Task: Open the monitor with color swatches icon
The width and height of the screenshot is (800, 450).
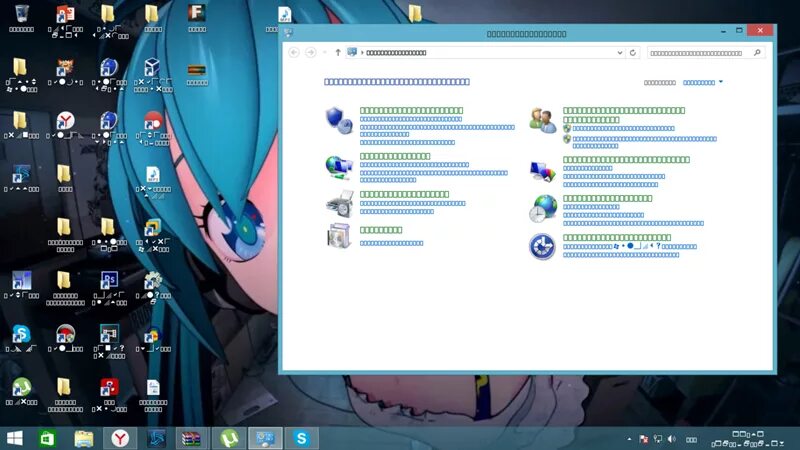Action: pos(542,172)
